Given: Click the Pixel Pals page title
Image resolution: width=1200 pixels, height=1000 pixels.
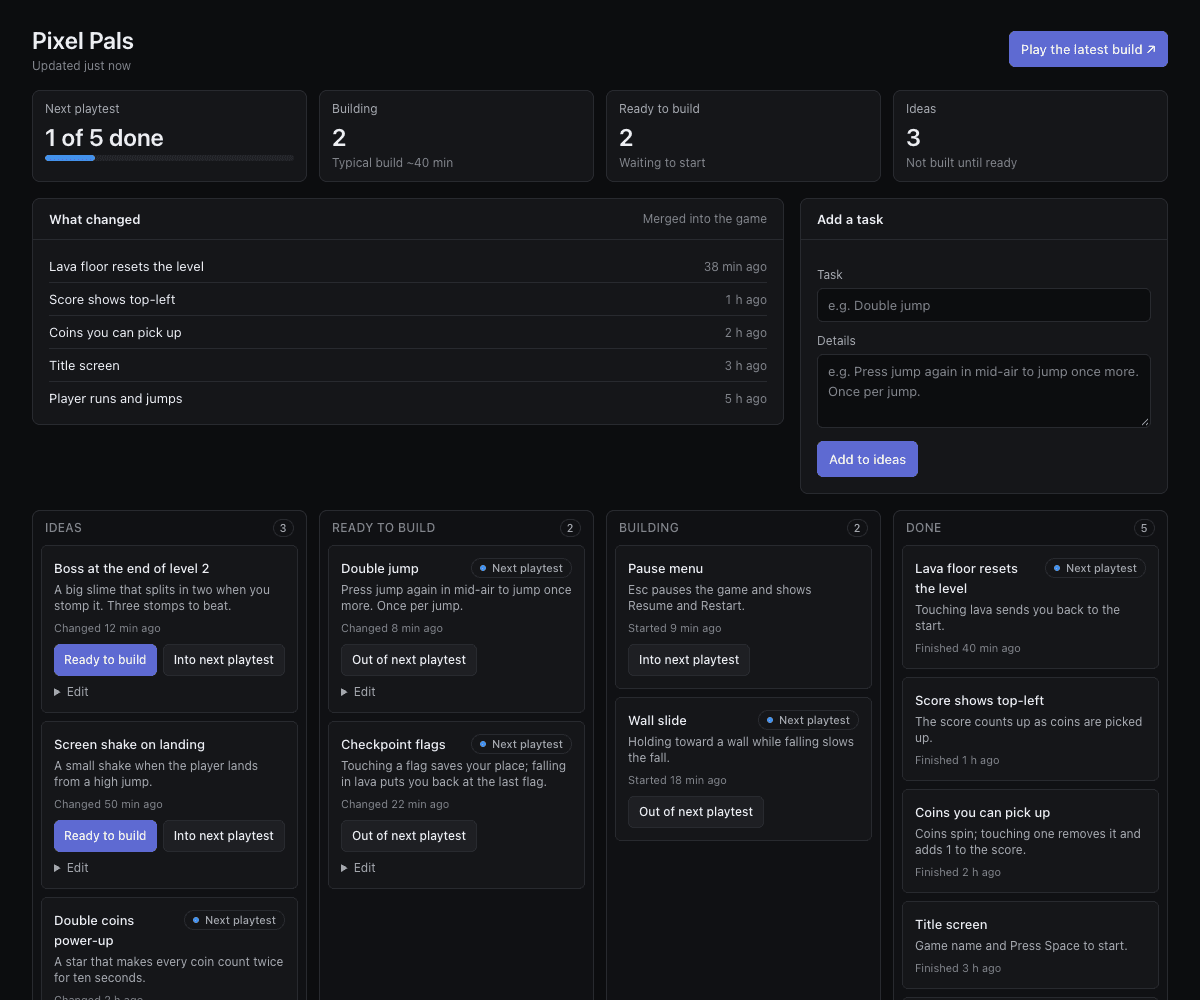Looking at the screenshot, I should click(x=83, y=41).
